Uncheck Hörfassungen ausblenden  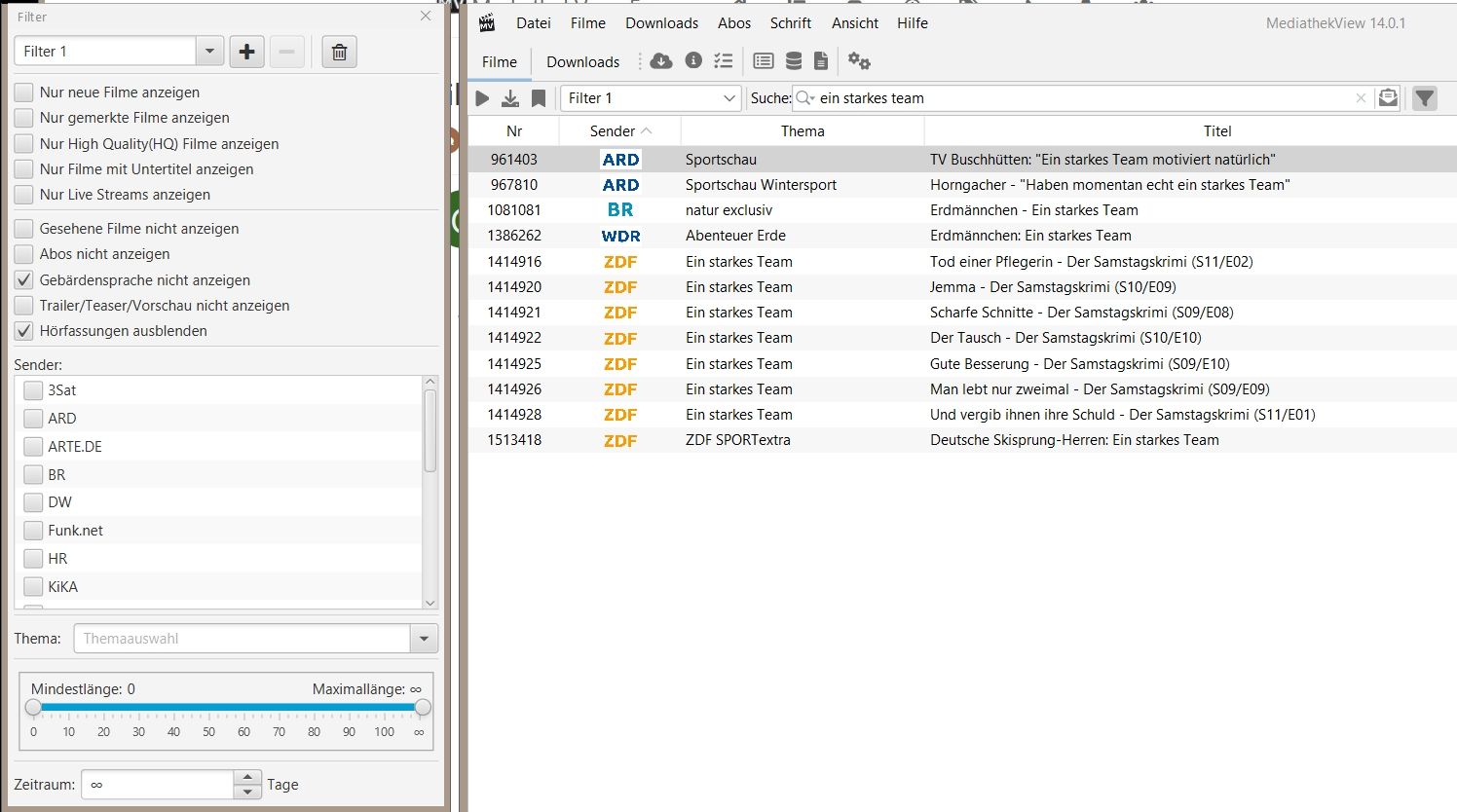[24, 331]
